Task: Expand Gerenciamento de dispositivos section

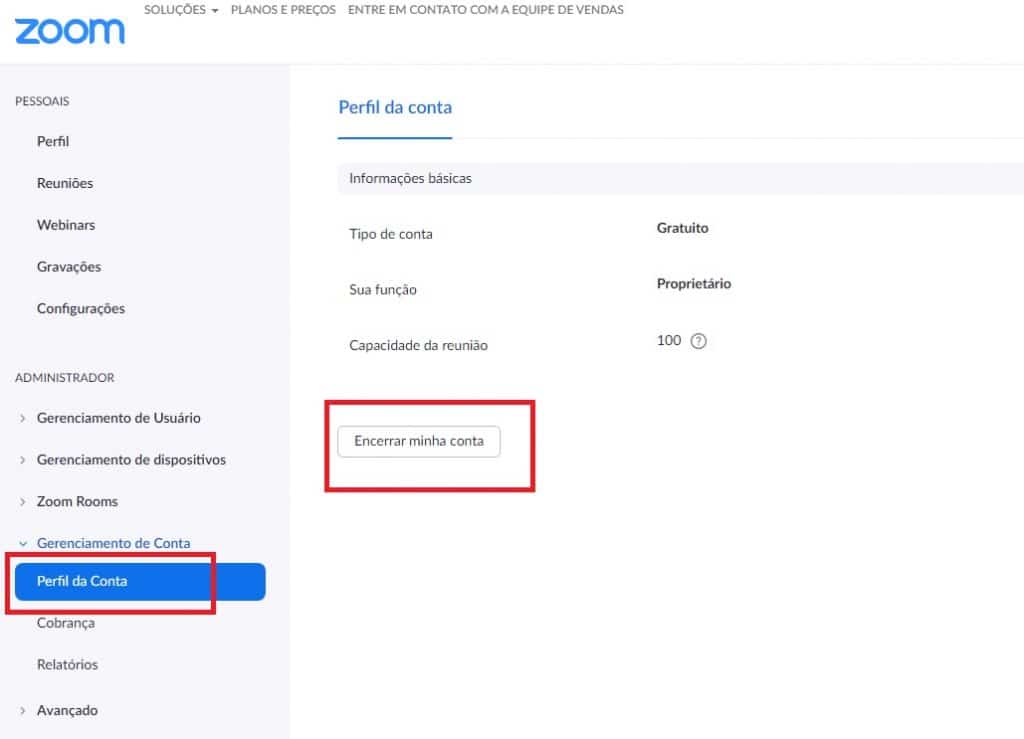Action: point(131,460)
